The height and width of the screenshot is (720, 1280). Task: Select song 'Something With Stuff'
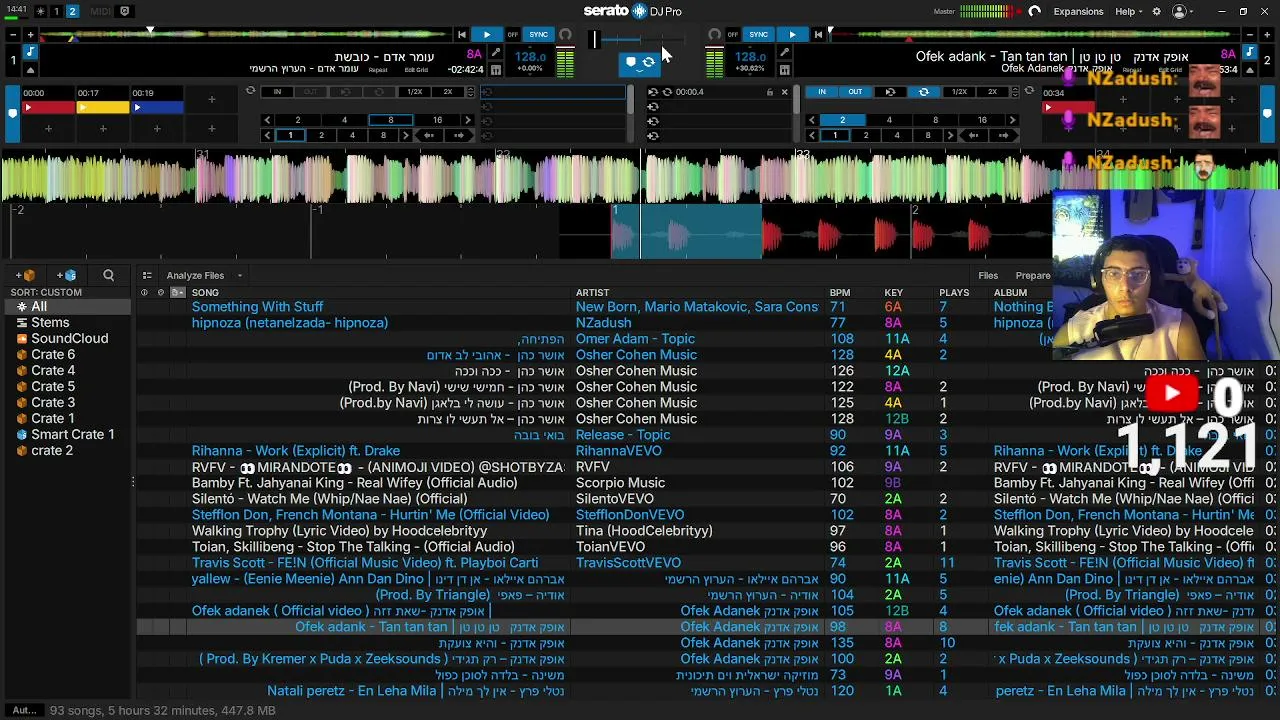[x=257, y=307]
